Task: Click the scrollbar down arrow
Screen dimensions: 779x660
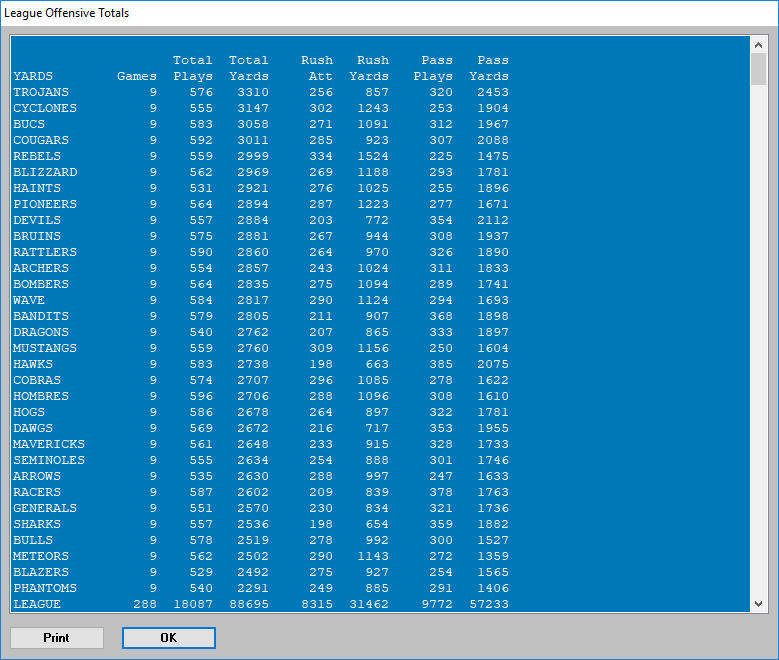Action: coord(758,604)
